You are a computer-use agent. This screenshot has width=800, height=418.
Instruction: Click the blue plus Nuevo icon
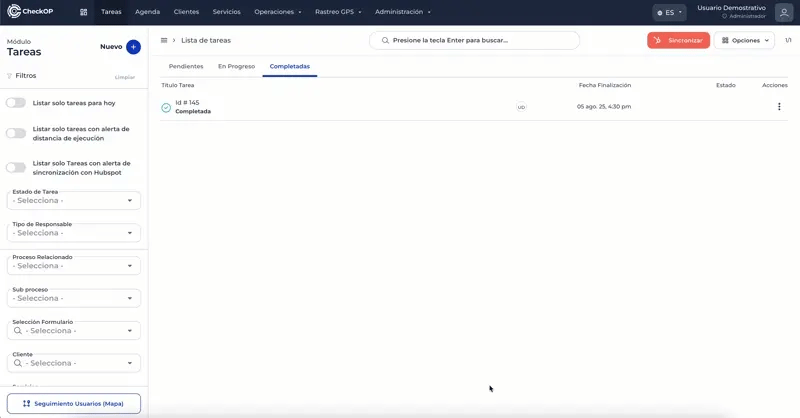tap(133, 47)
